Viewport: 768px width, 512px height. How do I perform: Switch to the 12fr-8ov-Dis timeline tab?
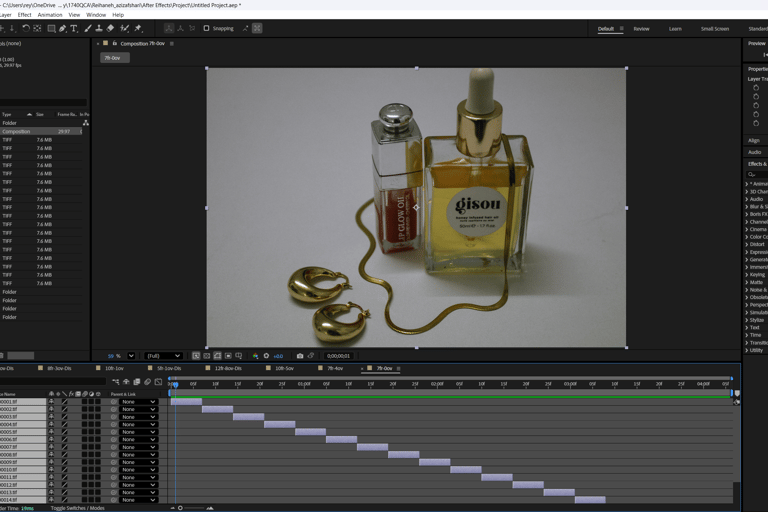coord(228,368)
